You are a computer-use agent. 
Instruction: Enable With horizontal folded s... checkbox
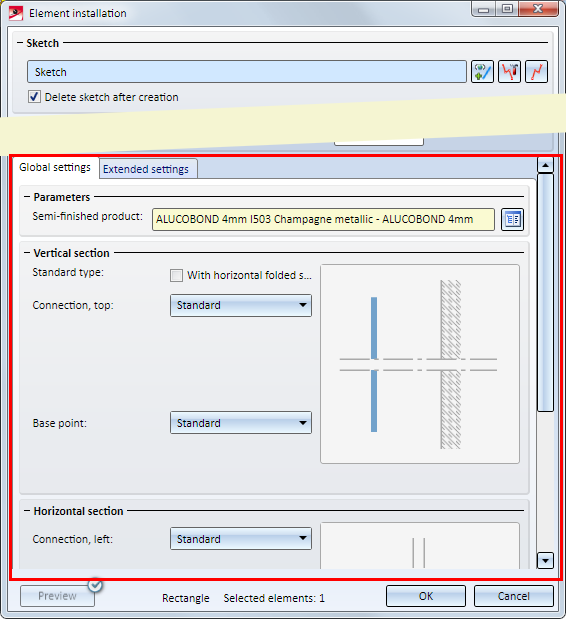[x=176, y=275]
